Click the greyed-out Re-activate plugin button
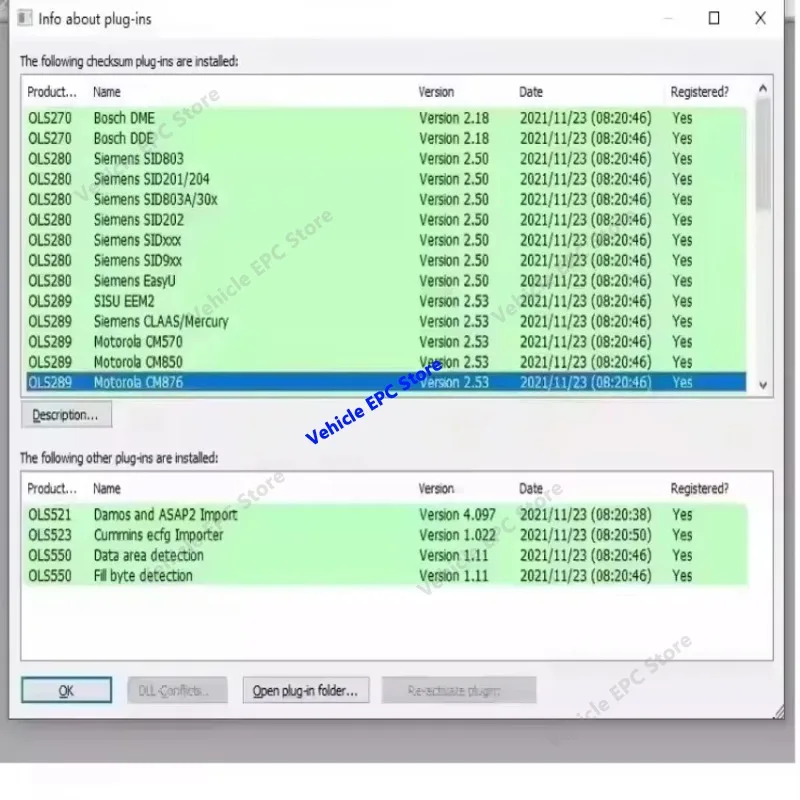This screenshot has width=800, height=800. [459, 690]
